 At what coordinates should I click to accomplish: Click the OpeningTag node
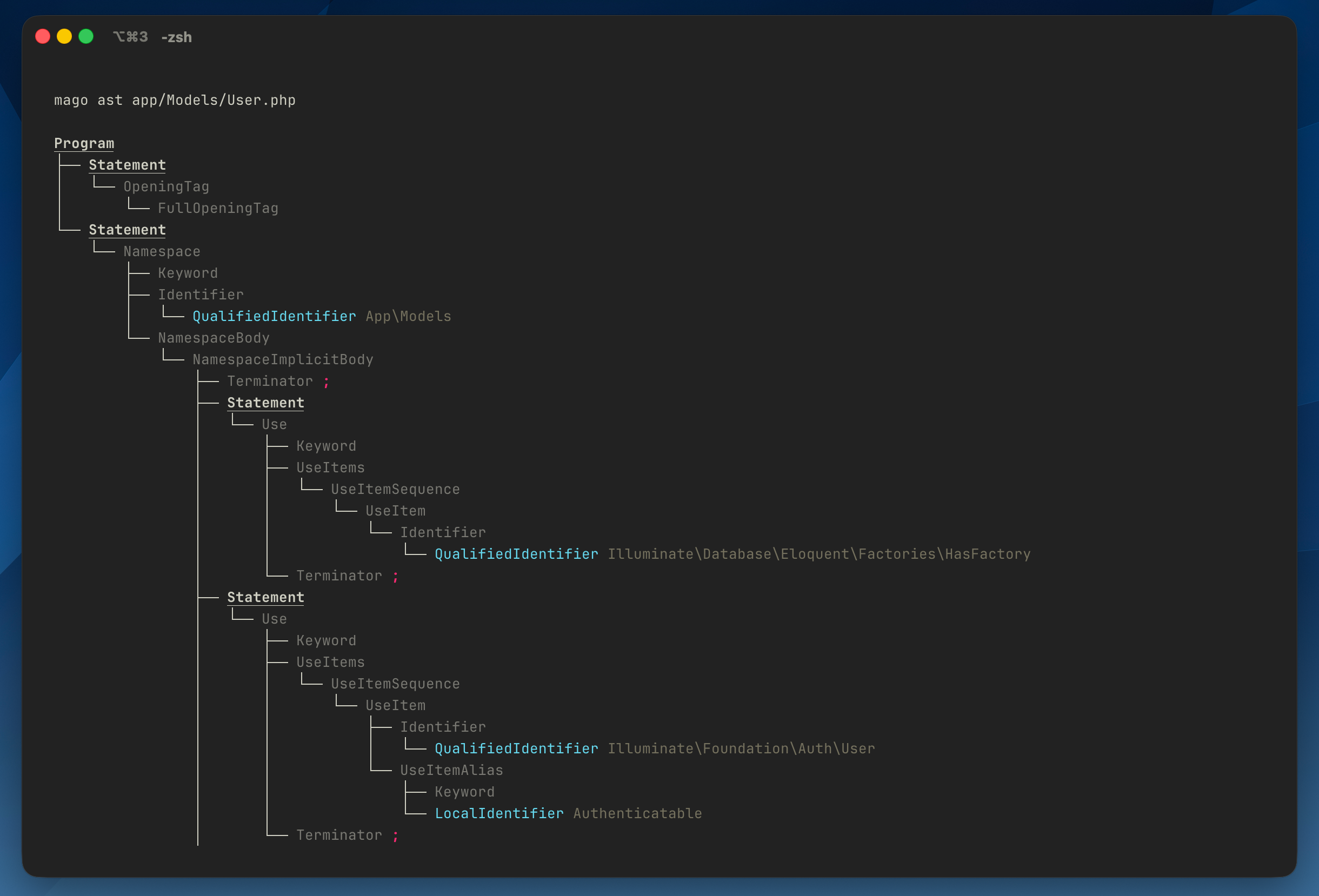coord(166,186)
